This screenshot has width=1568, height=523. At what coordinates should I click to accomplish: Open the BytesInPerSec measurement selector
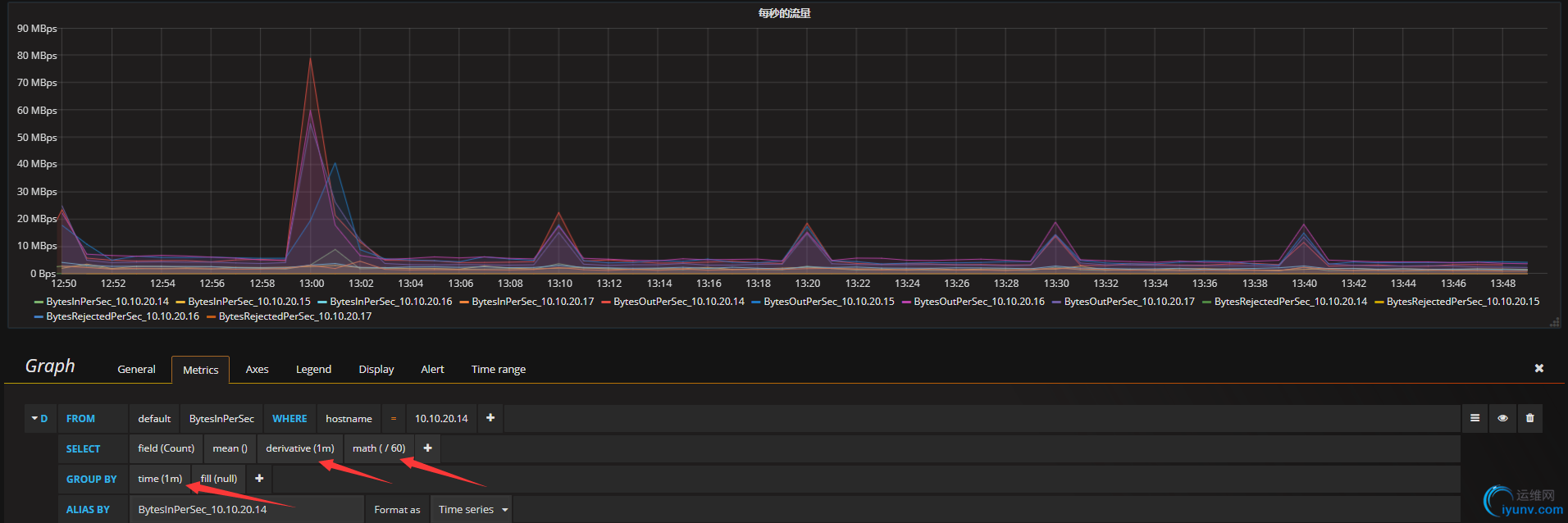(x=221, y=418)
